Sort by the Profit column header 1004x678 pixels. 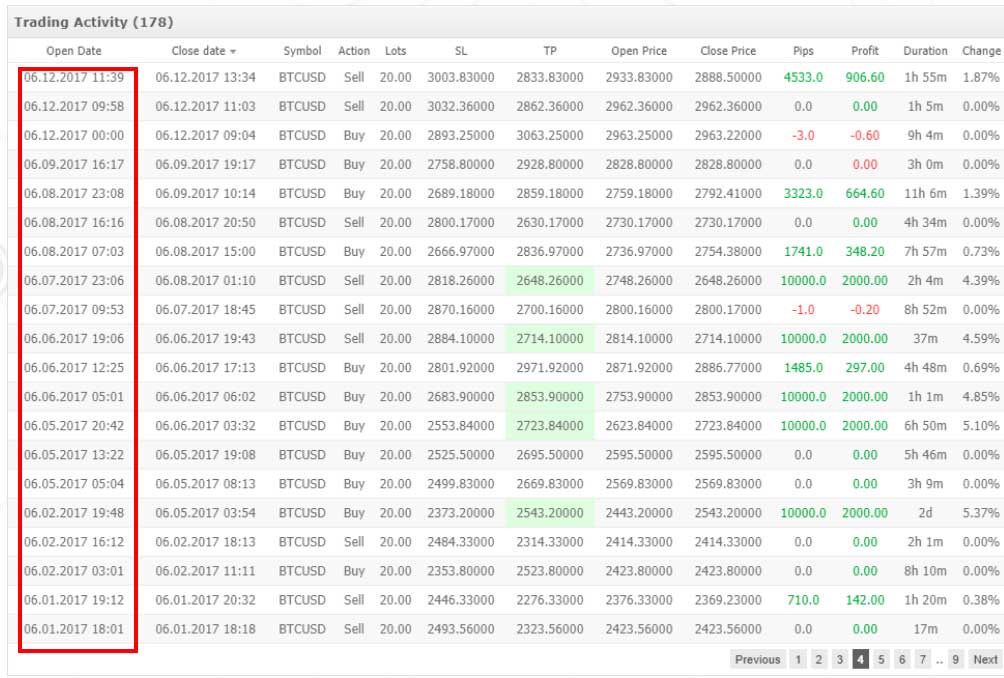click(865, 51)
